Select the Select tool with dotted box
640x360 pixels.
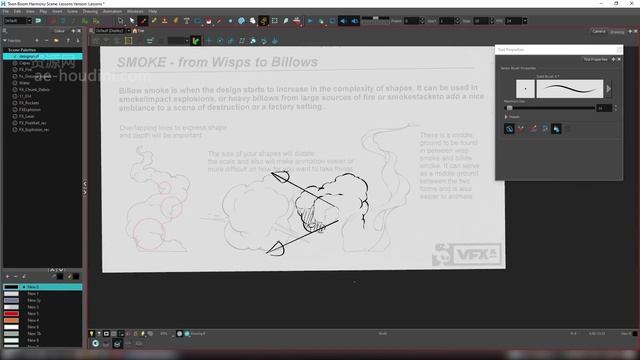(120, 20)
